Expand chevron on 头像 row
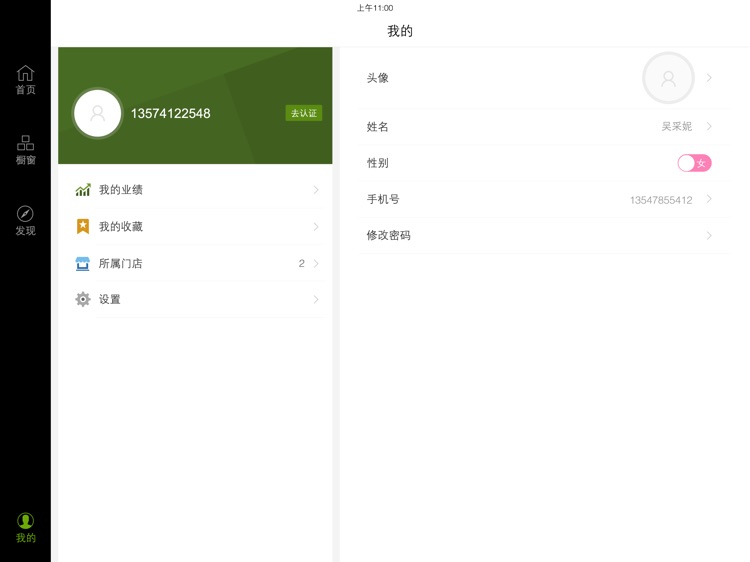The image size is (750, 562). [709, 77]
